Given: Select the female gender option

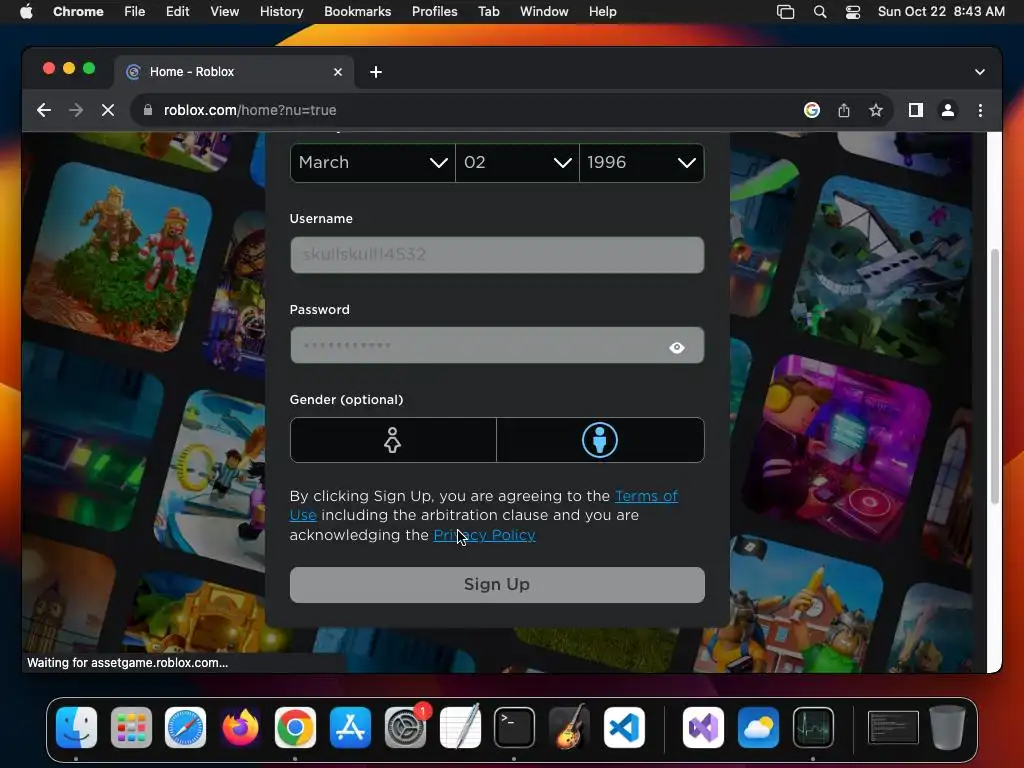Looking at the screenshot, I should (x=392, y=440).
